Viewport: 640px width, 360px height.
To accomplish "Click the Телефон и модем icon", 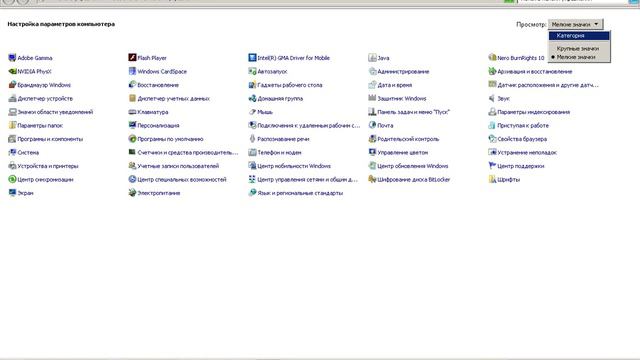I will click(252, 152).
